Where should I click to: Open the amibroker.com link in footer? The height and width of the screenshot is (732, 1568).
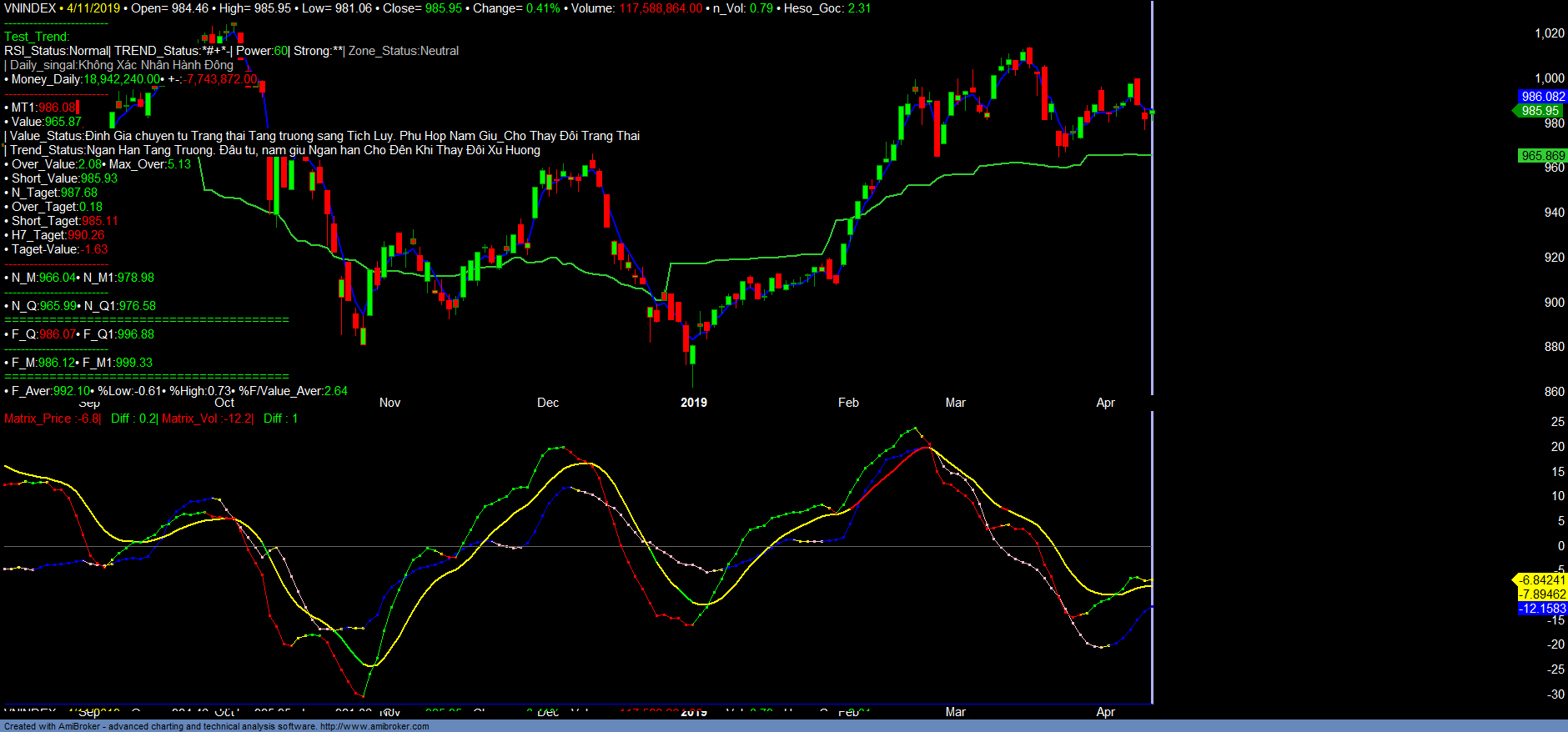(374, 726)
